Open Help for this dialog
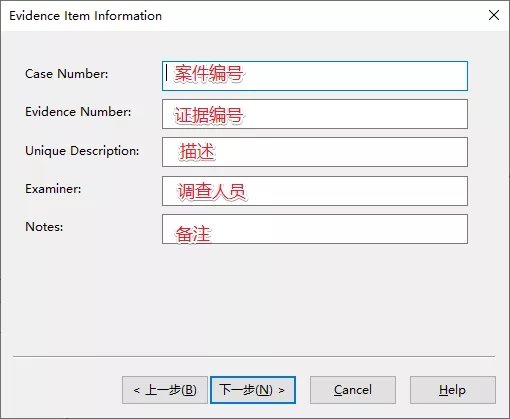Screen dimensions: 510x419 point(453,390)
